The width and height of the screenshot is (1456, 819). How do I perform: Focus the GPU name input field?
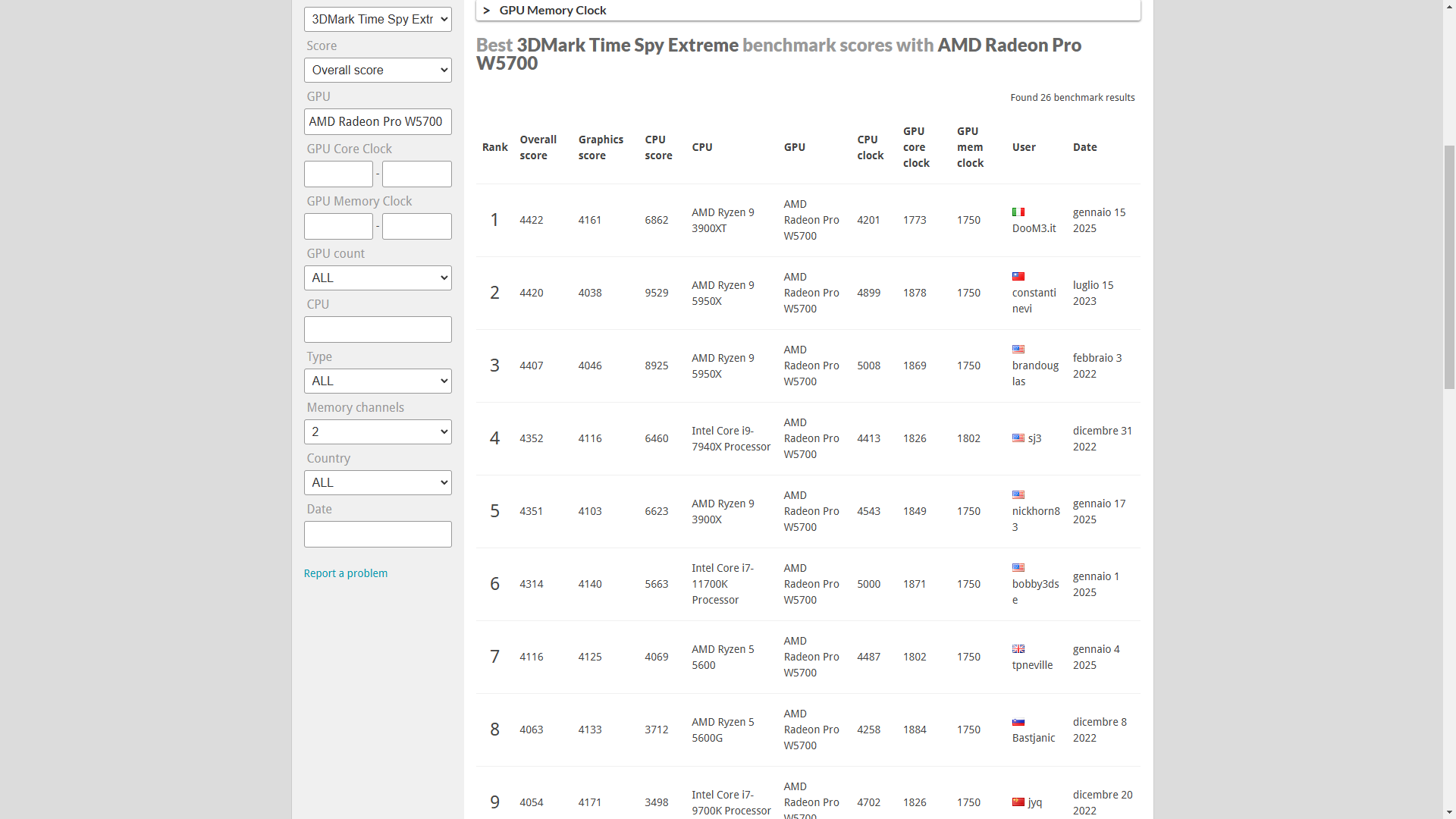click(x=378, y=121)
